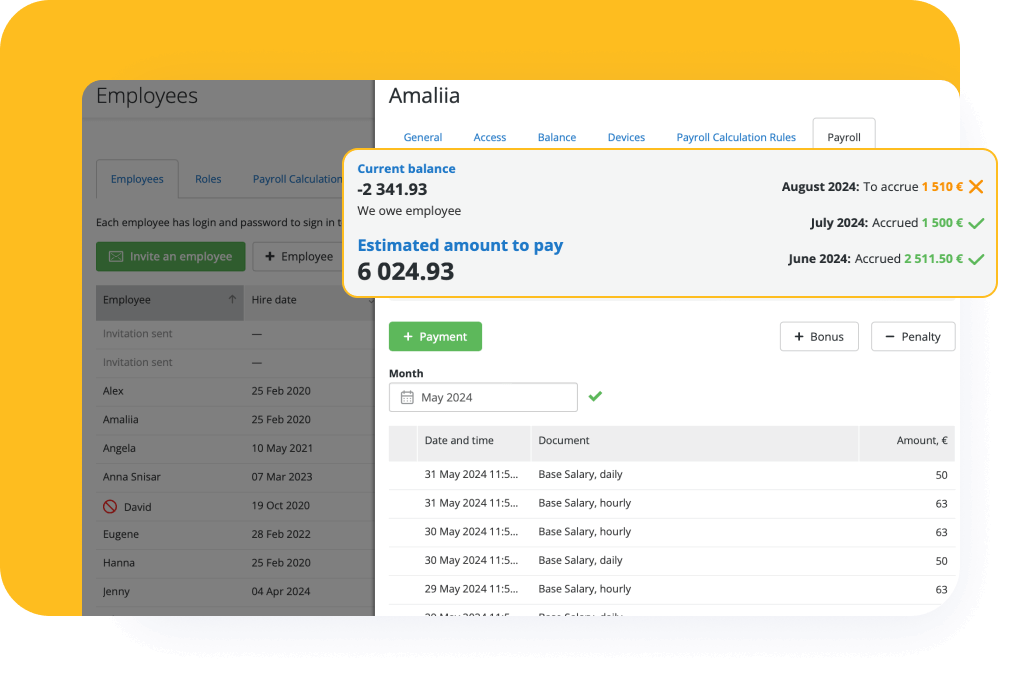Switch to the Balance tab

click(556, 137)
